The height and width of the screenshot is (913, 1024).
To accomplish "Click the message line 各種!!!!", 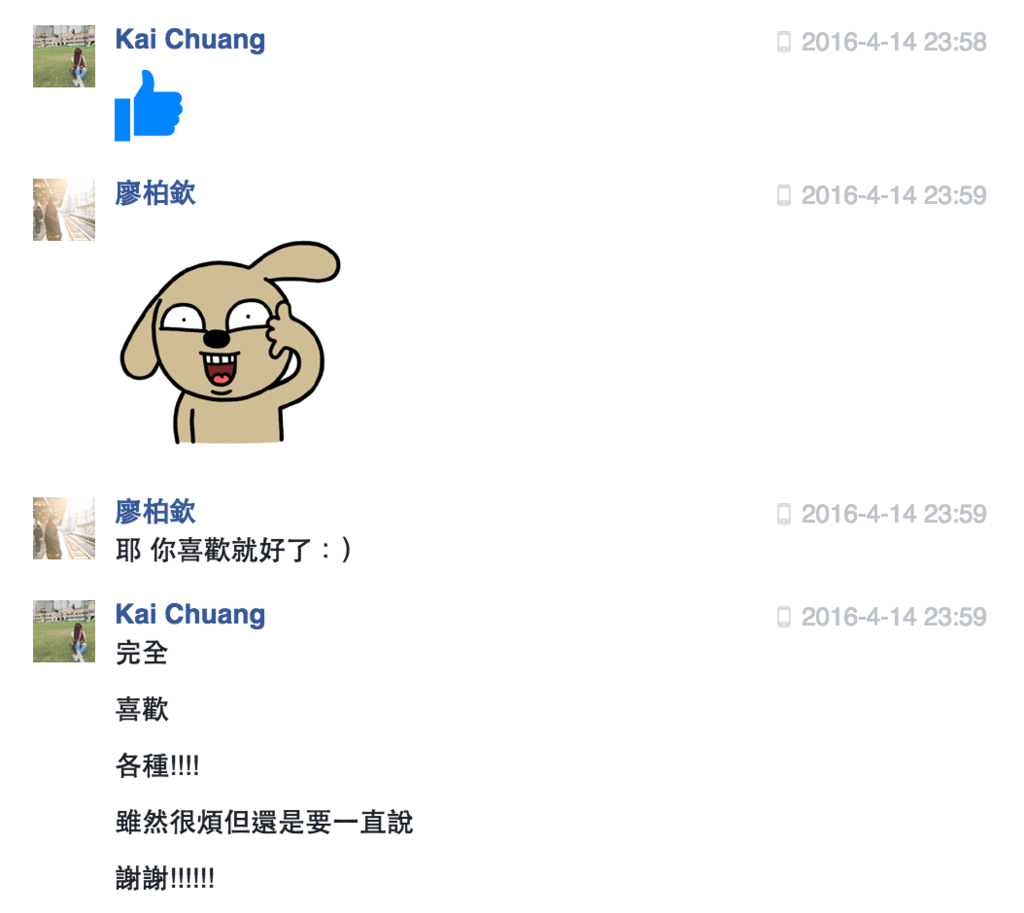I will coord(157,765).
